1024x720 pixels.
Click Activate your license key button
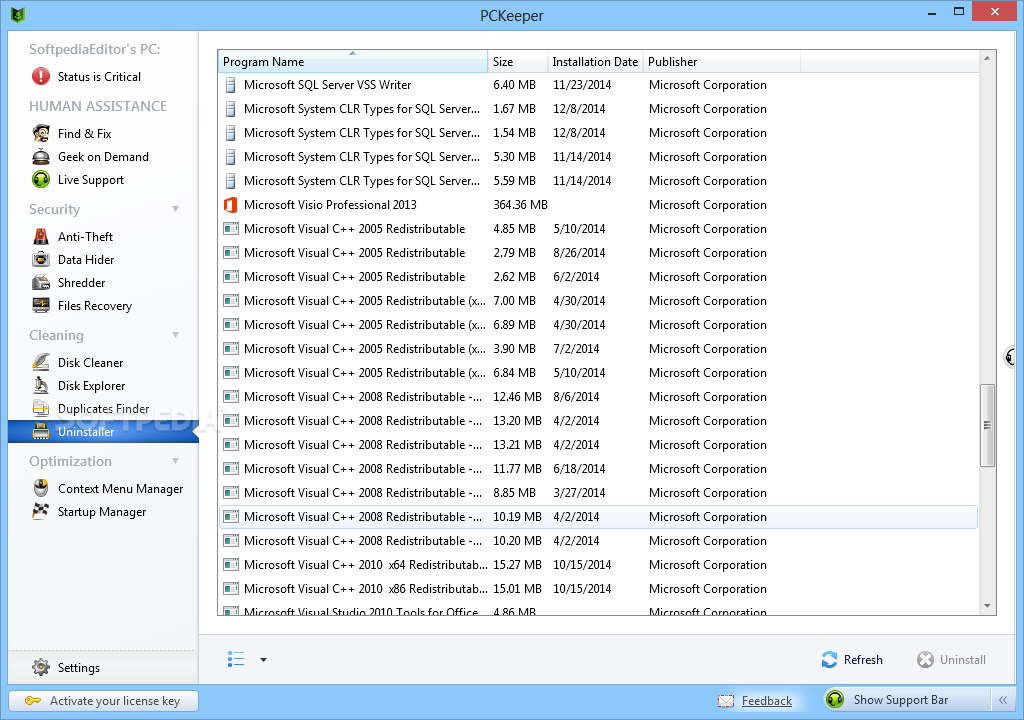pyautogui.click(x=103, y=701)
